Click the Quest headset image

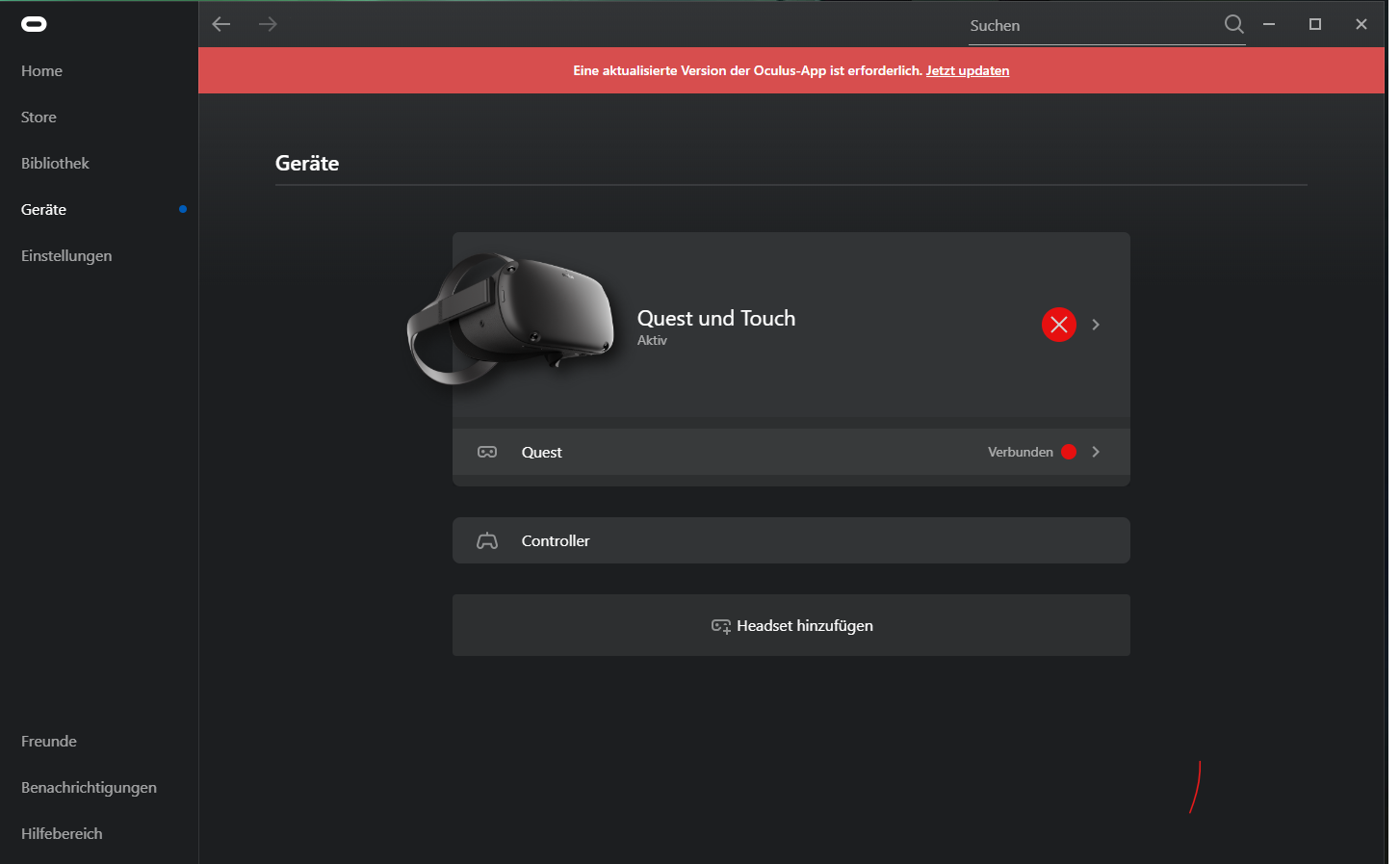pos(510,319)
